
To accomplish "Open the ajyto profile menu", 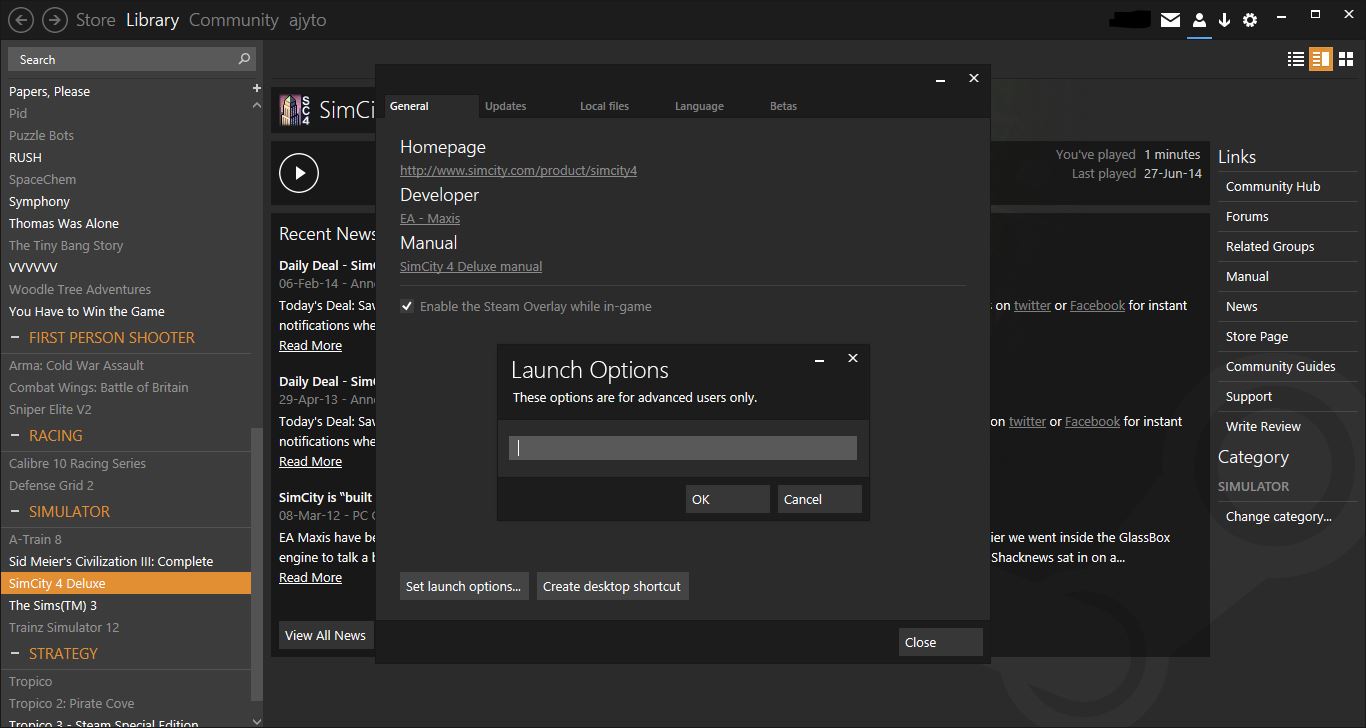I will (308, 20).
